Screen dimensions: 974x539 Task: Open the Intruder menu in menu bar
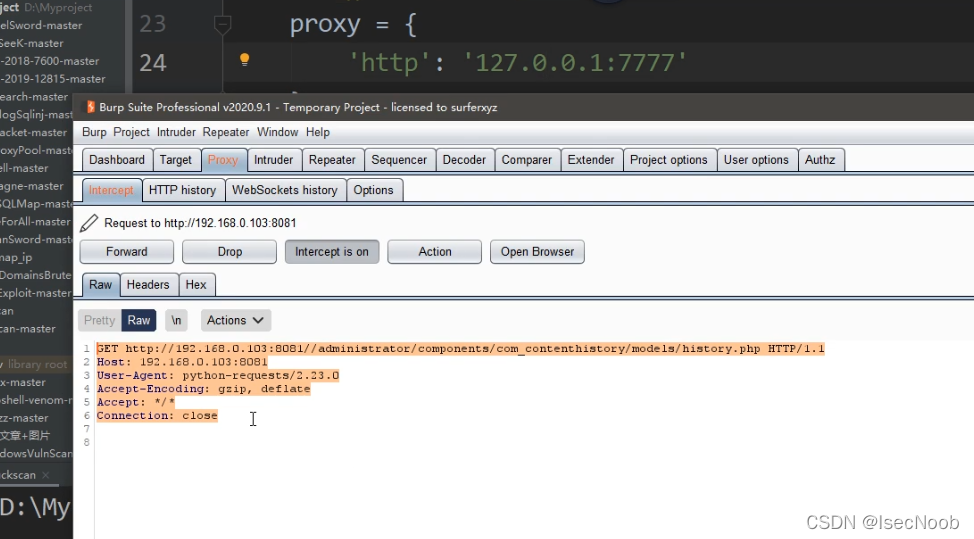pos(176,132)
